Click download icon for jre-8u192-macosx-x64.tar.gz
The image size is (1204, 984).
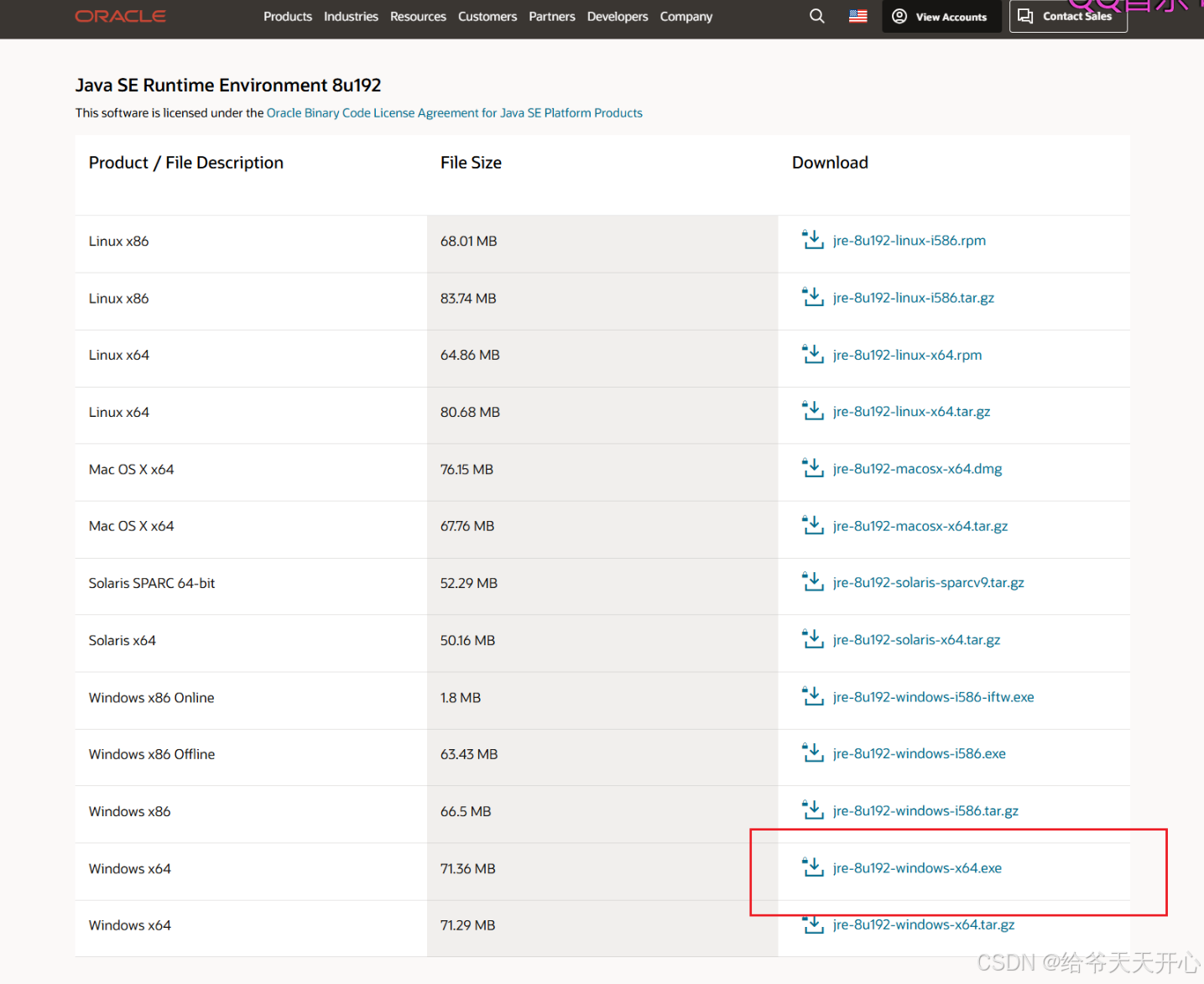point(812,525)
